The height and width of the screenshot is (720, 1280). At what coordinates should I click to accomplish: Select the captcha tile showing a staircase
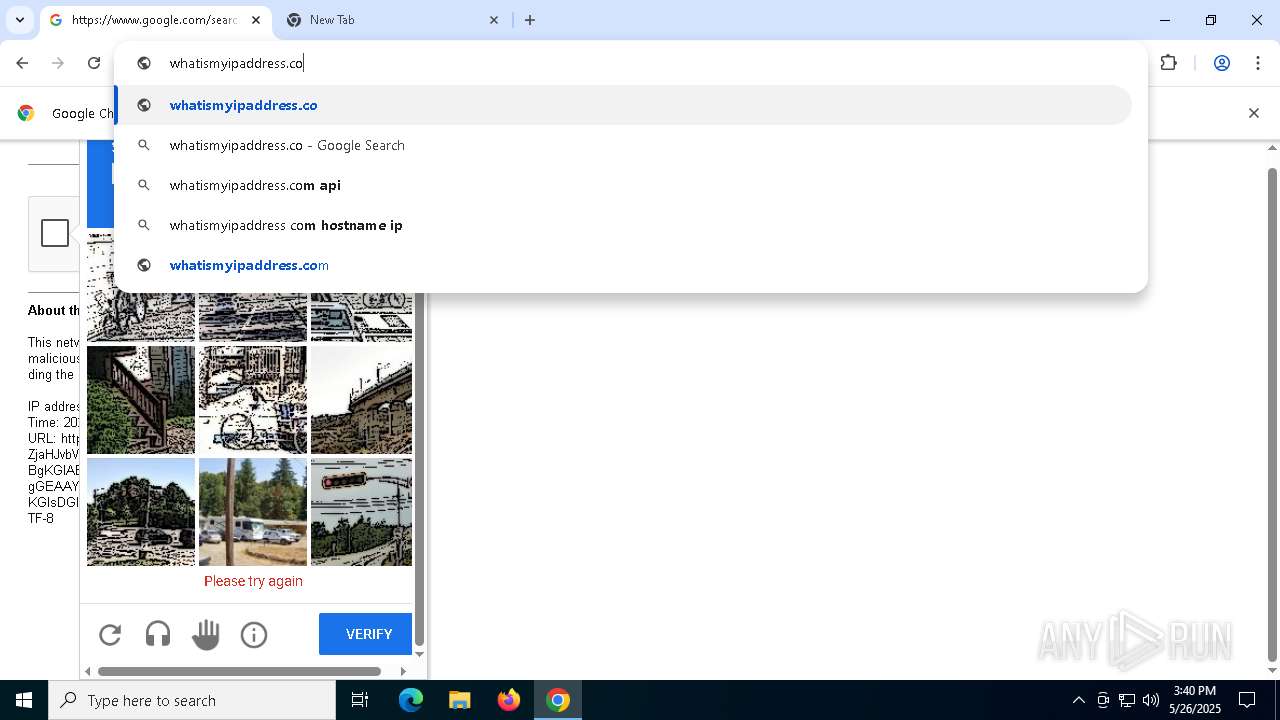click(x=141, y=400)
